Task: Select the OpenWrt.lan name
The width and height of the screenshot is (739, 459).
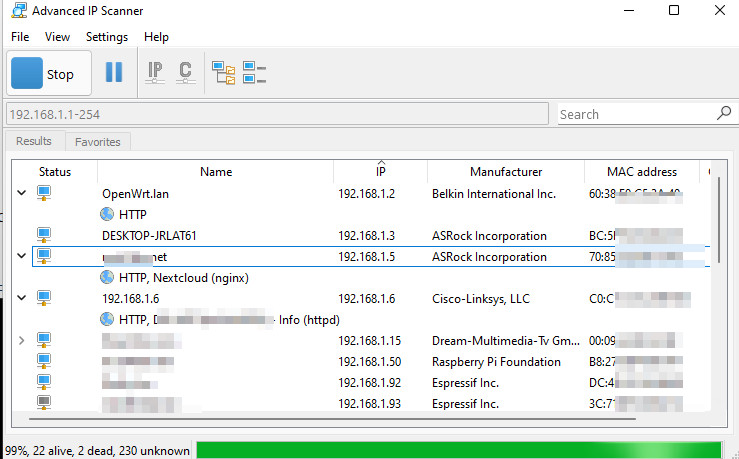Action: coord(135,194)
